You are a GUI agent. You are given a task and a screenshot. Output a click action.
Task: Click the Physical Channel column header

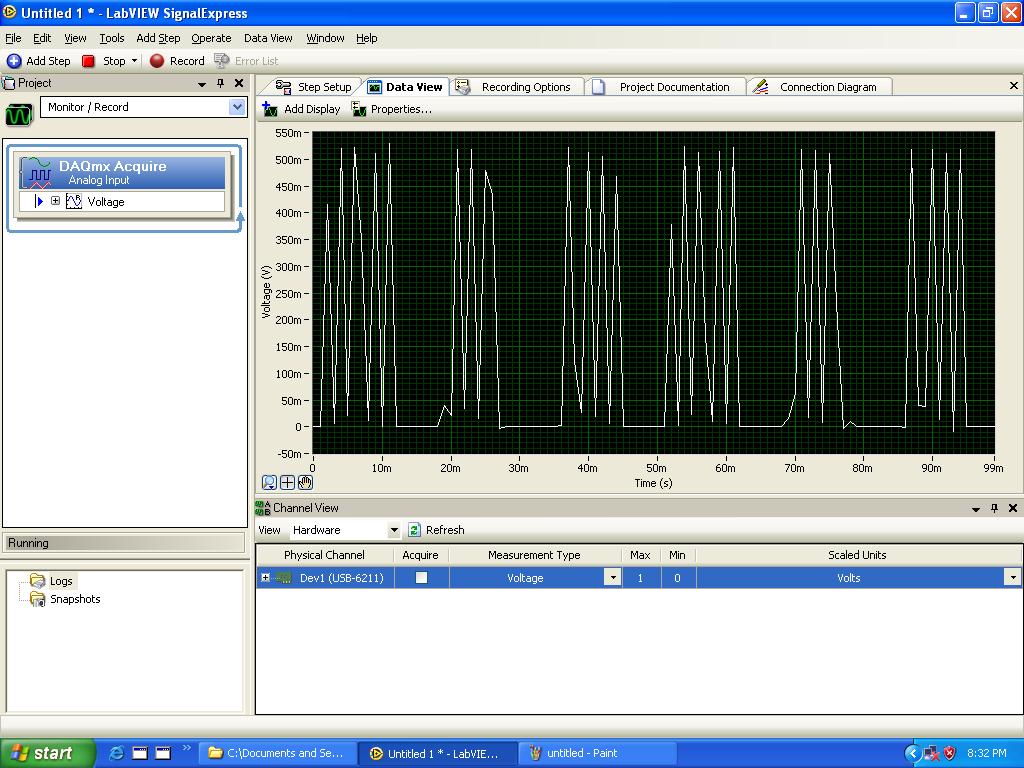pos(324,555)
